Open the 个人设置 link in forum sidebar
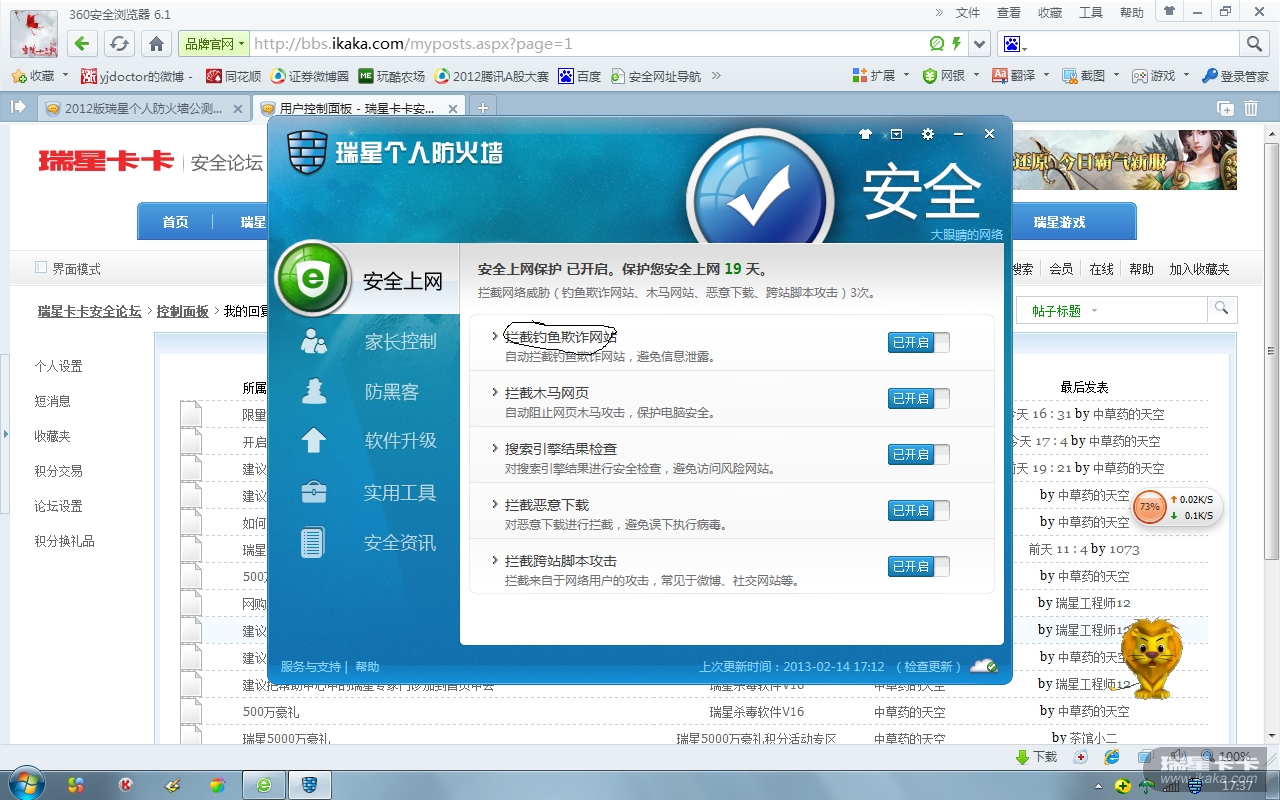Image resolution: width=1280 pixels, height=800 pixels. (x=58, y=366)
